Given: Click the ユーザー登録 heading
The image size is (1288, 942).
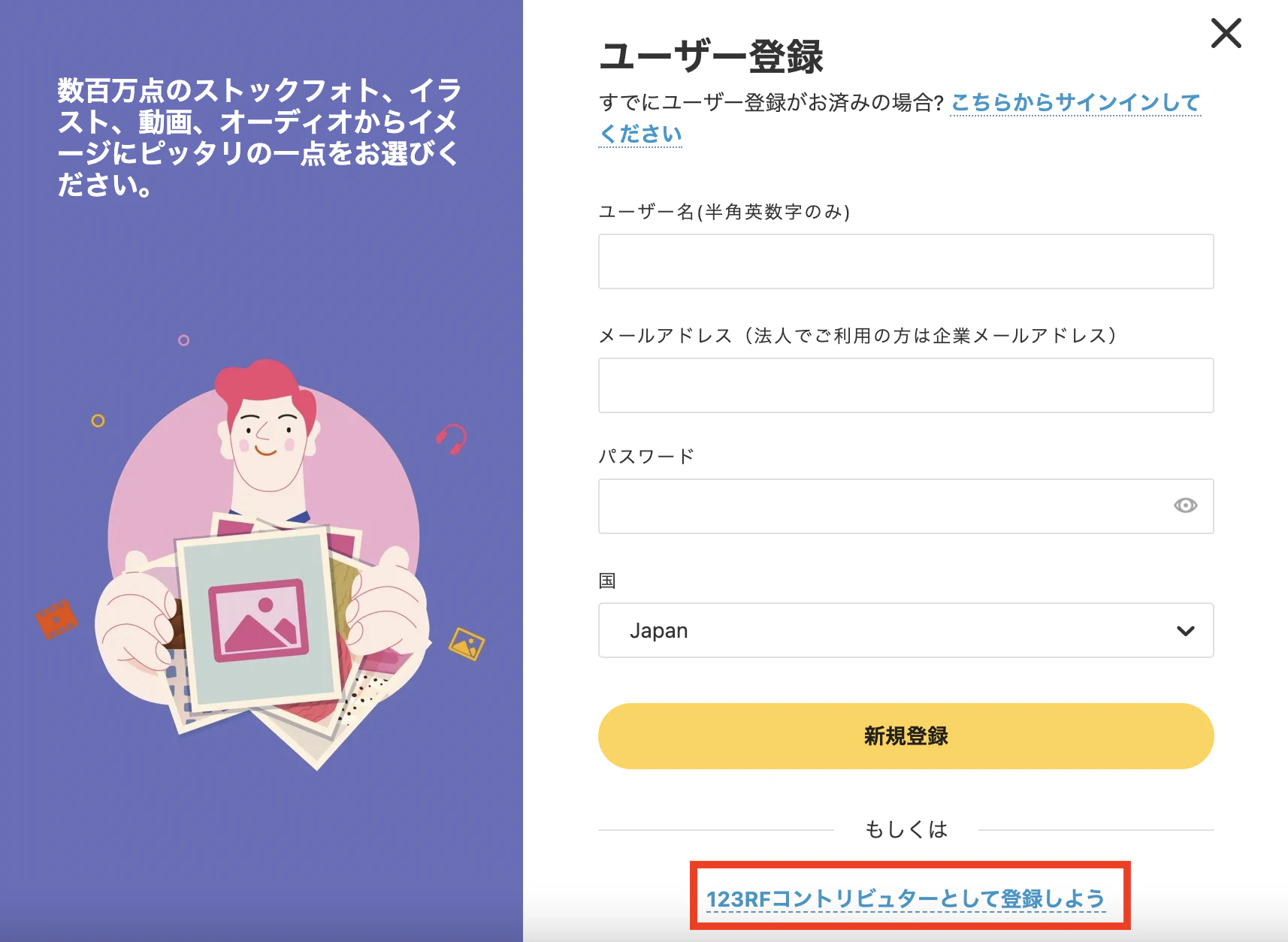Looking at the screenshot, I should click(711, 56).
